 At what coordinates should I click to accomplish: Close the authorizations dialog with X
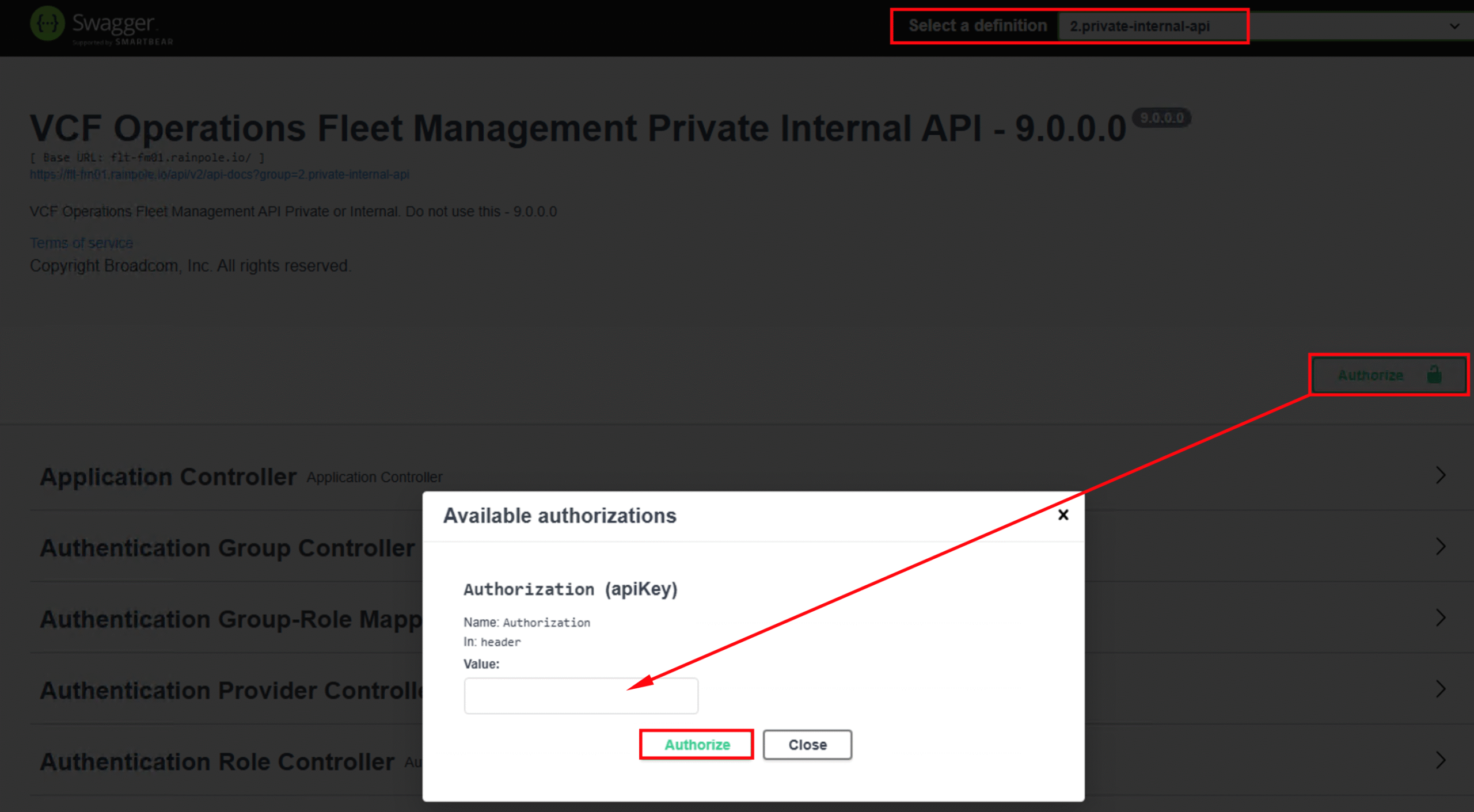[x=1063, y=515]
